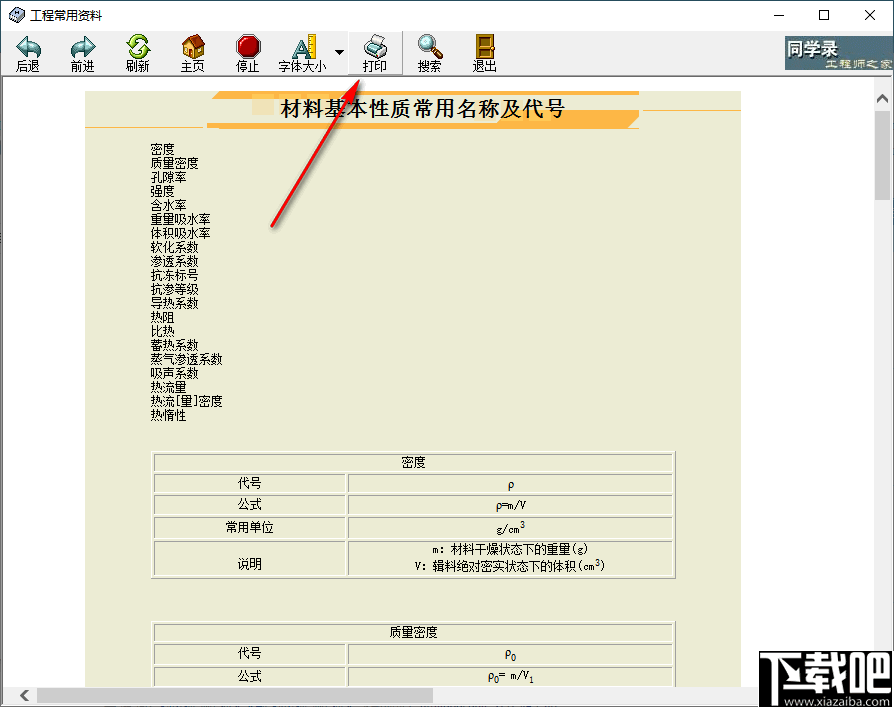Jump to the 孔隙率 entry

click(x=168, y=177)
